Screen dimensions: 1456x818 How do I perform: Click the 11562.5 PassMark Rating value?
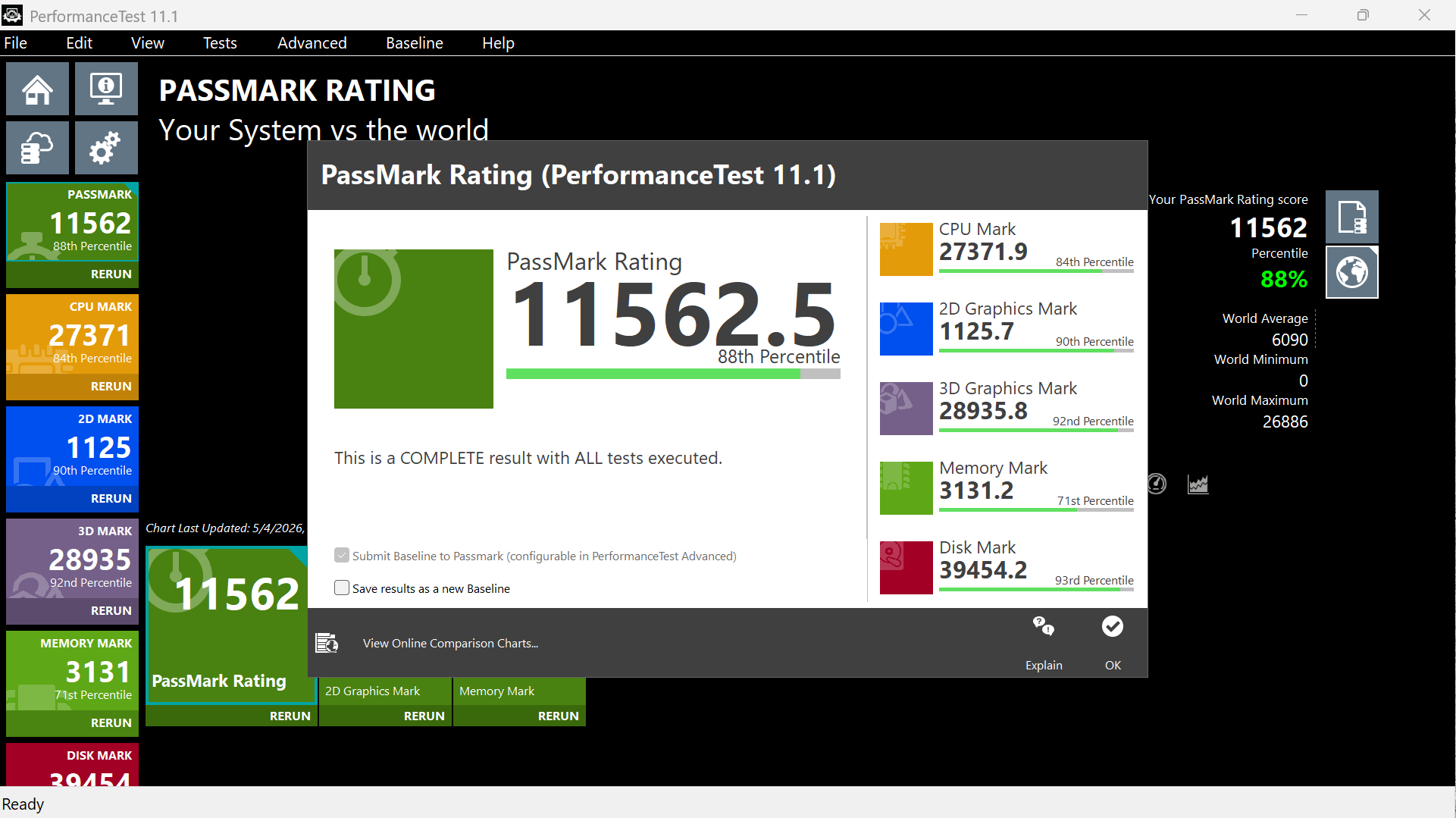pos(674,315)
